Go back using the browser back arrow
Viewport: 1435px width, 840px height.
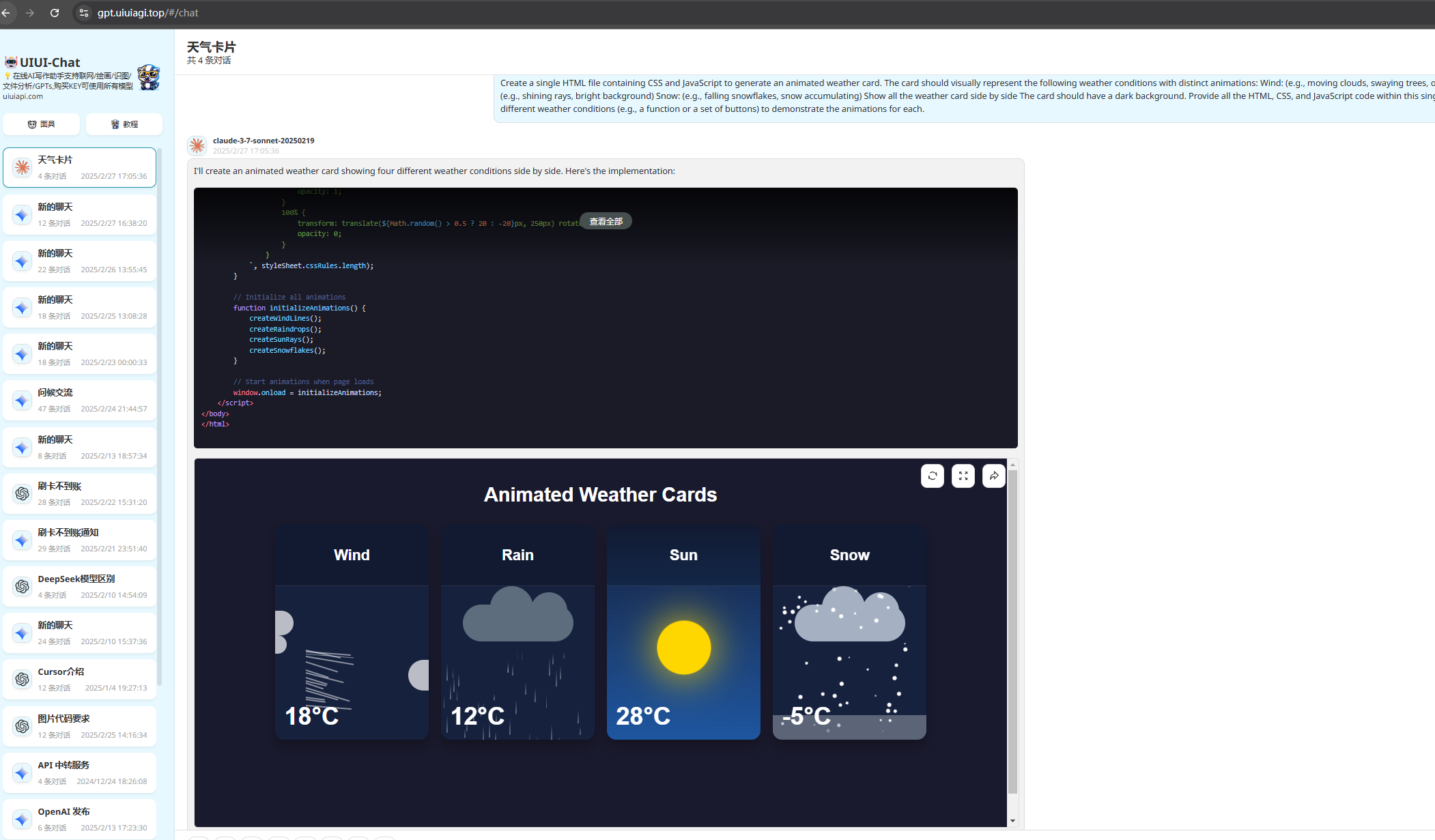[x=6, y=13]
